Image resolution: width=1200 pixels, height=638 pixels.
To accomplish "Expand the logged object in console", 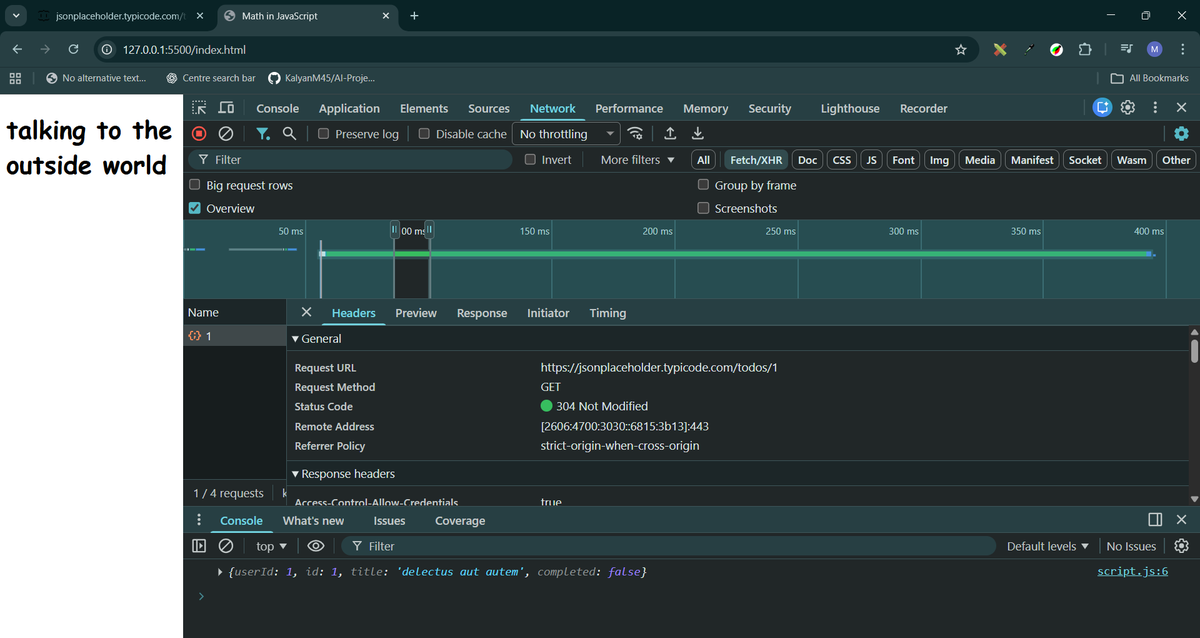I will 221,572.
